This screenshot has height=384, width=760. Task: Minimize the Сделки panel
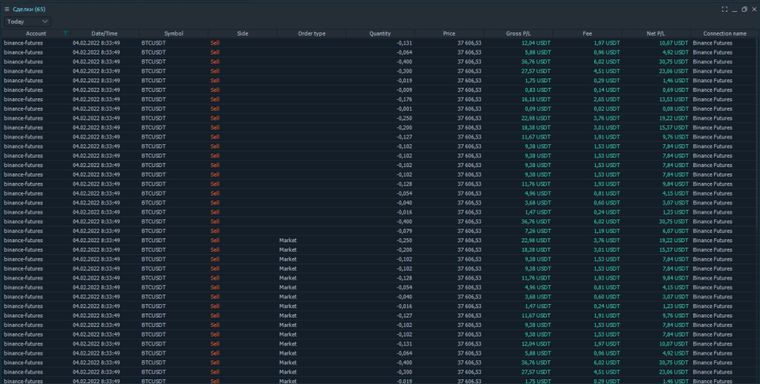pos(735,10)
